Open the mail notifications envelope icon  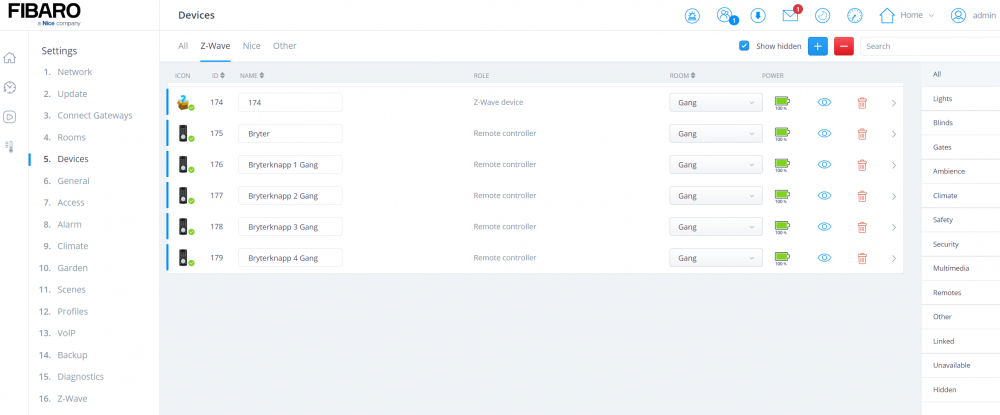click(x=790, y=16)
